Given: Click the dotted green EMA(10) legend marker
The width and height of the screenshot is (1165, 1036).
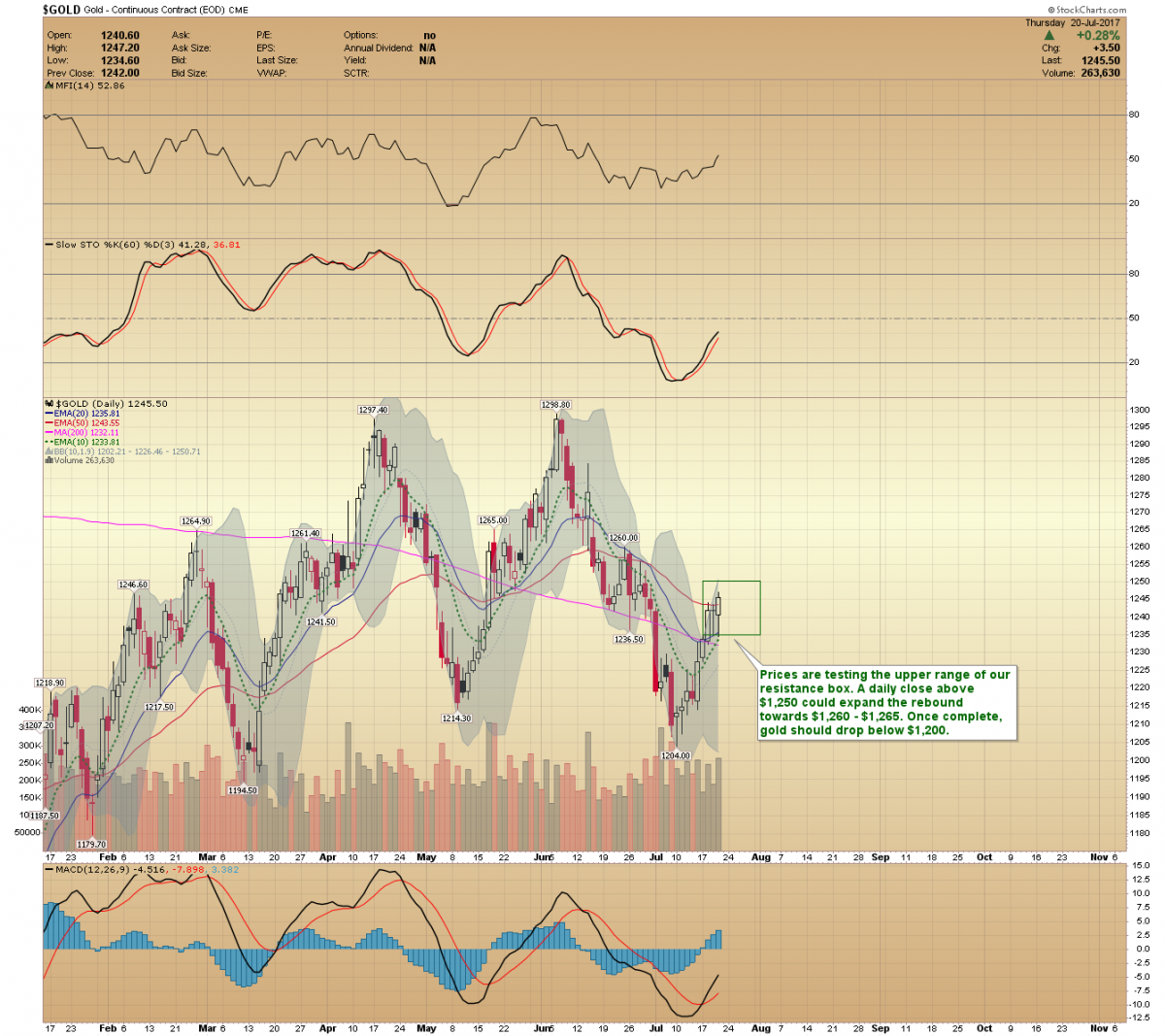Looking at the screenshot, I should [x=50, y=442].
